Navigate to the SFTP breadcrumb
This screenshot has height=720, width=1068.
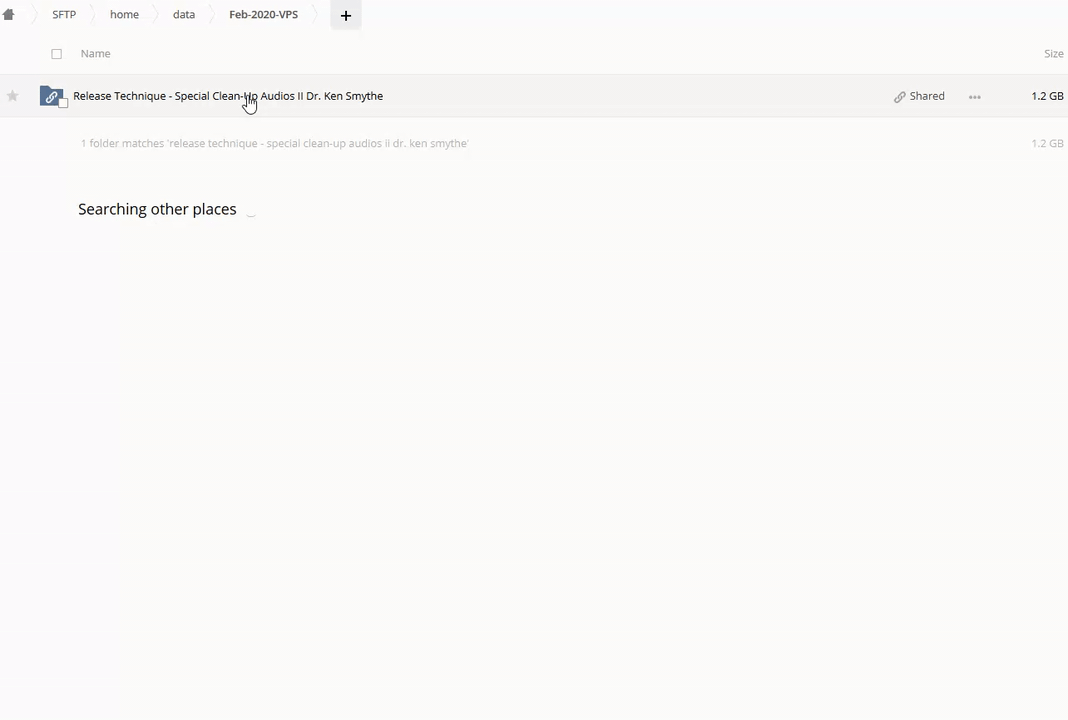[x=64, y=15]
